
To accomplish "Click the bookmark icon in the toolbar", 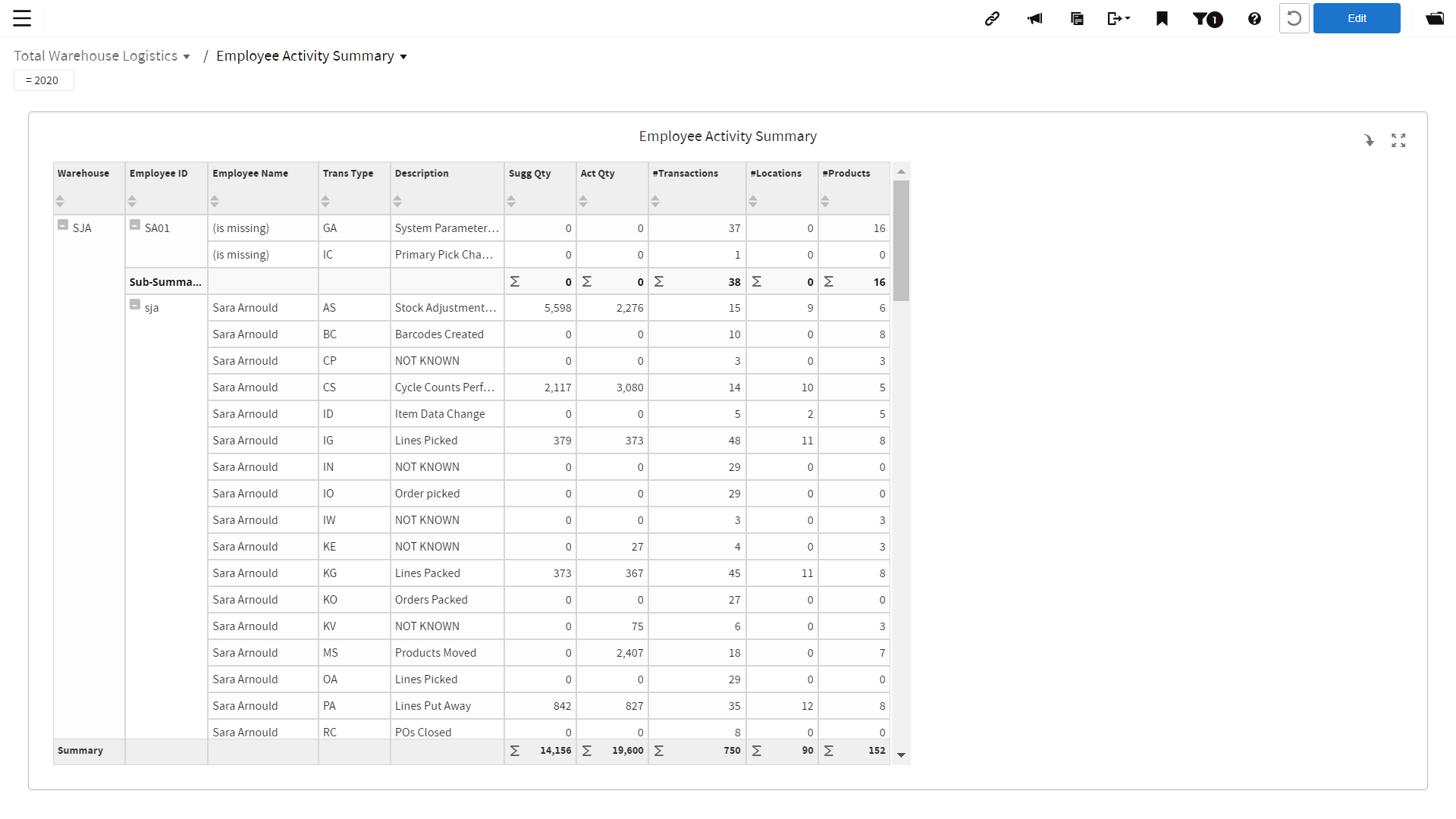I will (x=1161, y=18).
